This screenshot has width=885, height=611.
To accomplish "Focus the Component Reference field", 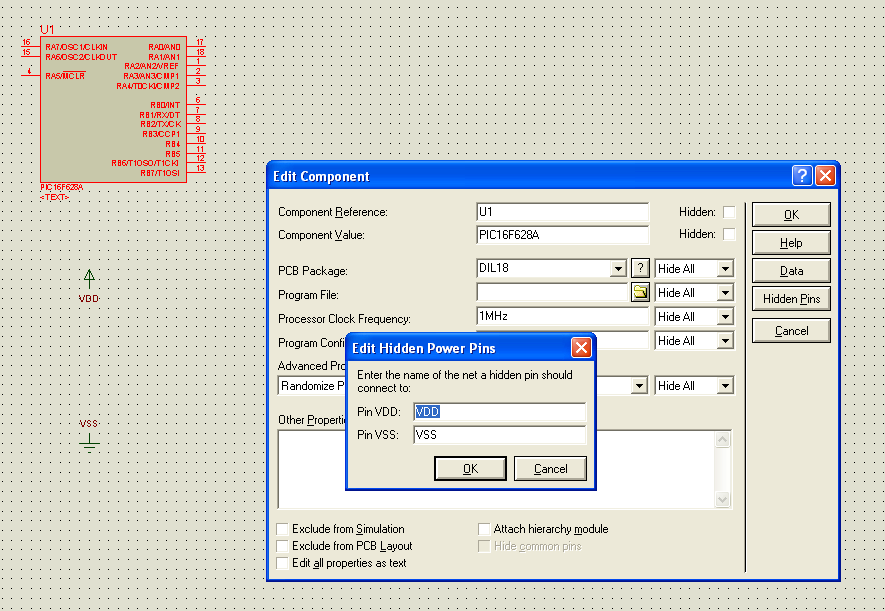I will 562,212.
